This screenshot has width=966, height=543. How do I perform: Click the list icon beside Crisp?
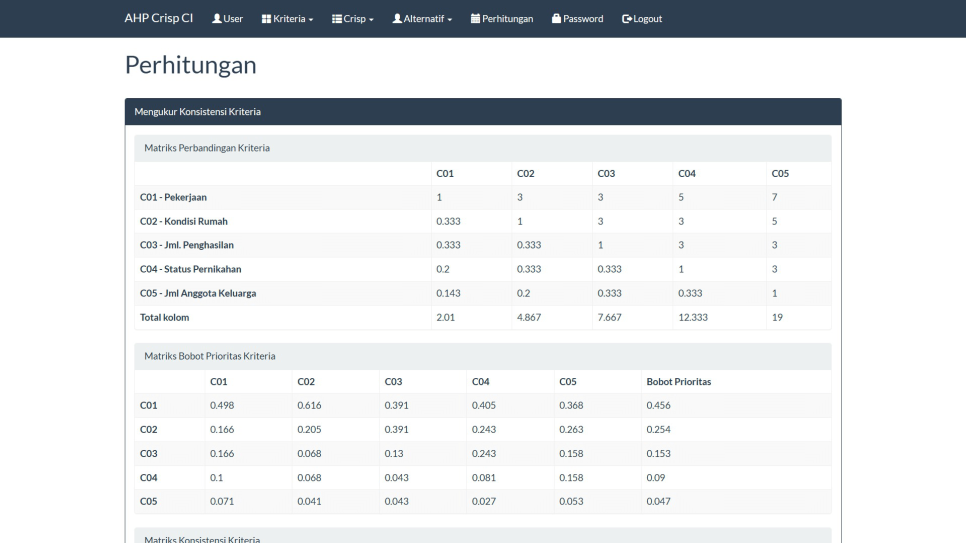coord(337,19)
